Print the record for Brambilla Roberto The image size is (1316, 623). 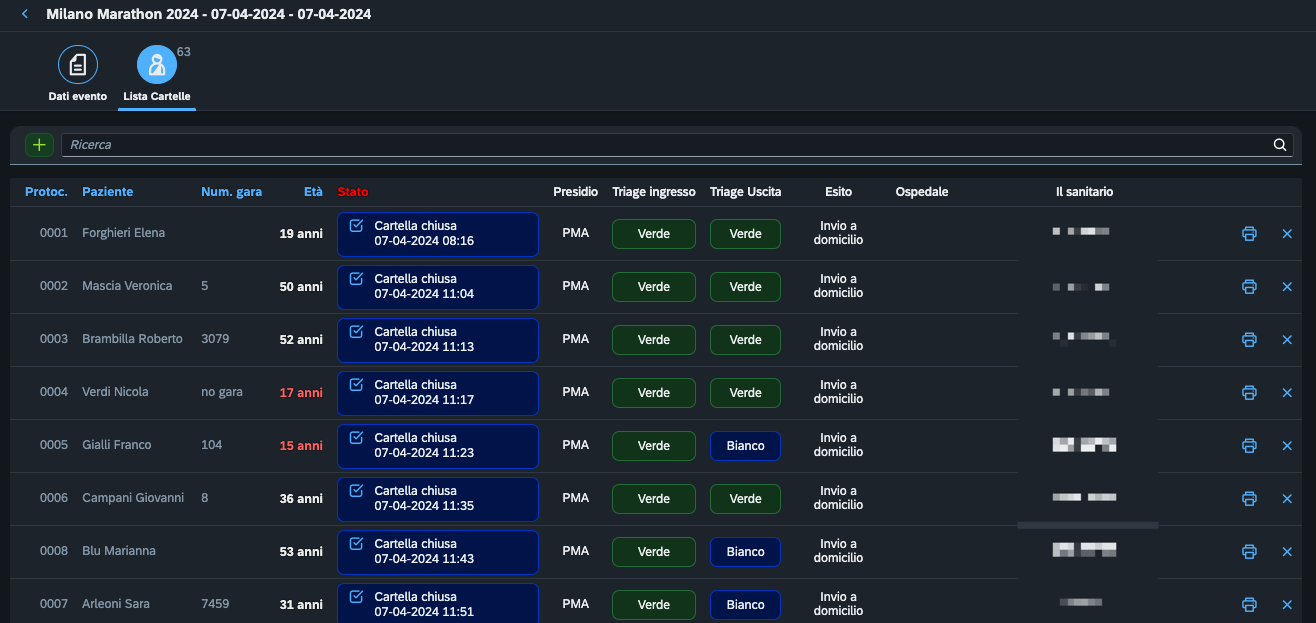click(x=1249, y=340)
